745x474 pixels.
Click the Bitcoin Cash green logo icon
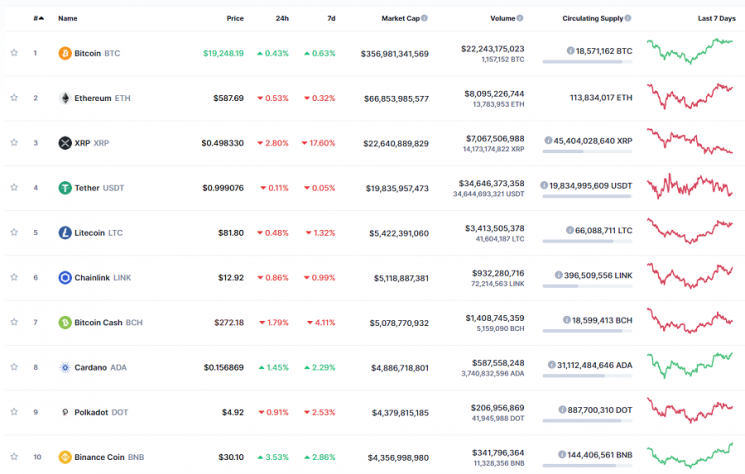(x=65, y=322)
